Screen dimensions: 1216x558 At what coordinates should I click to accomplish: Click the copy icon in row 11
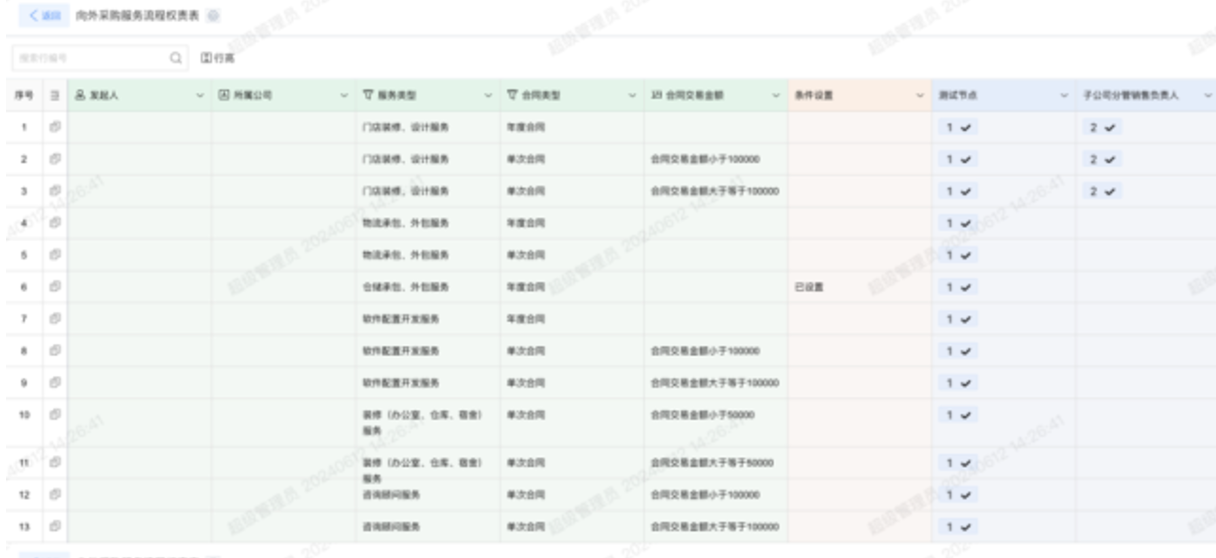(56, 463)
